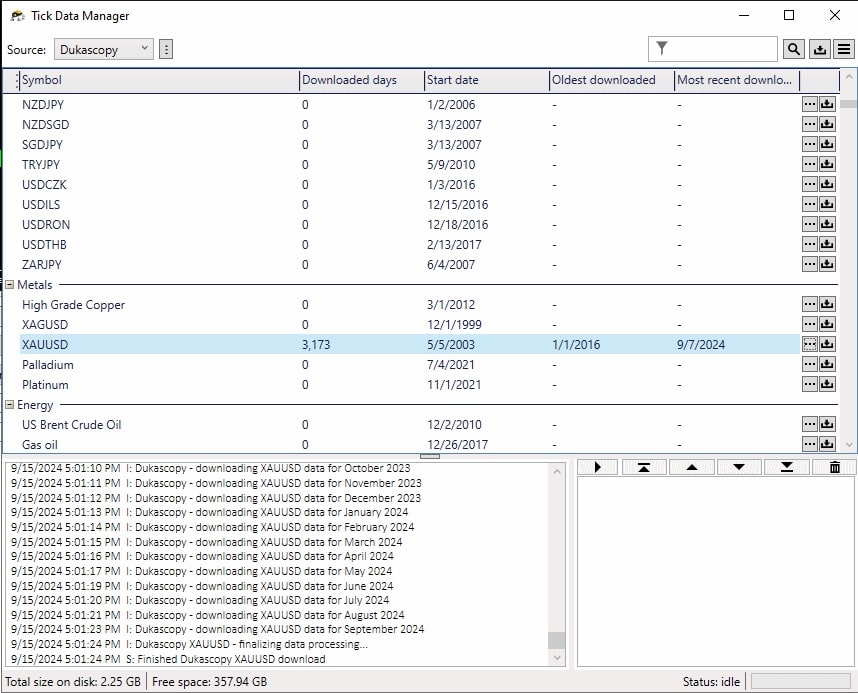858x693 pixels.
Task: Download data for USDTHB
Action: pyautogui.click(x=827, y=244)
